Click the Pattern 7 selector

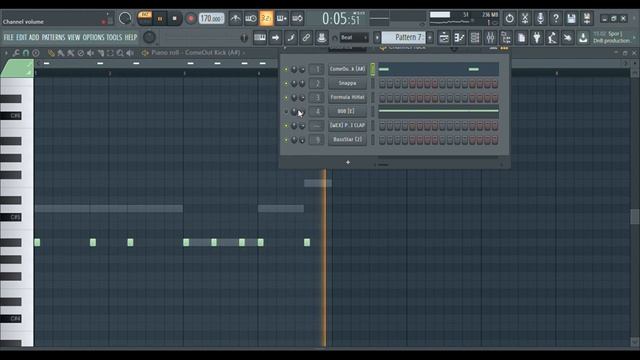pos(404,38)
